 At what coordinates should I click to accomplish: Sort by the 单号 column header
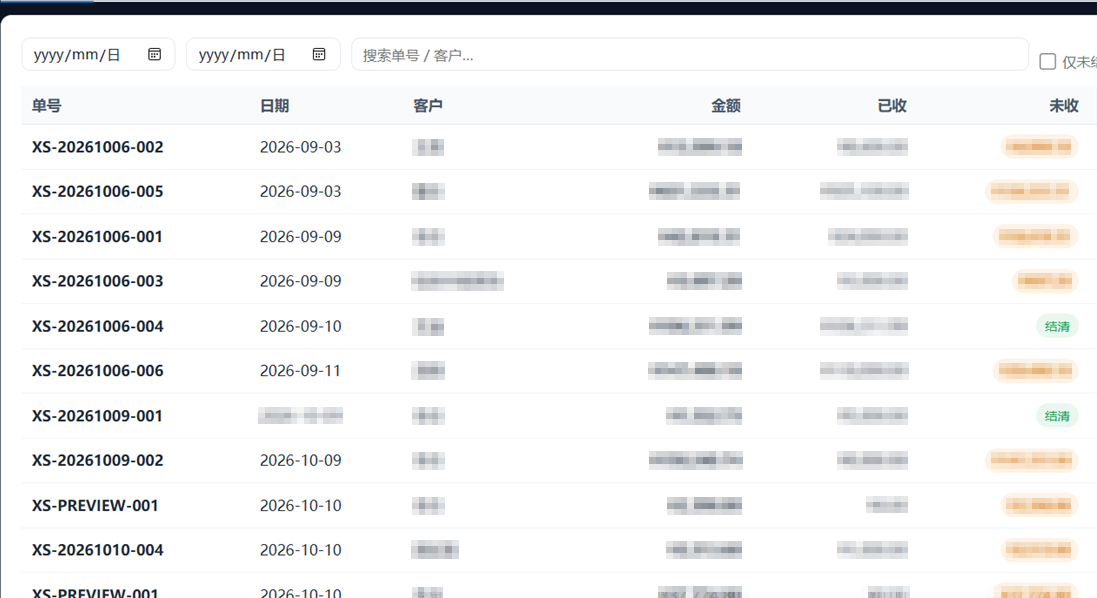point(46,106)
